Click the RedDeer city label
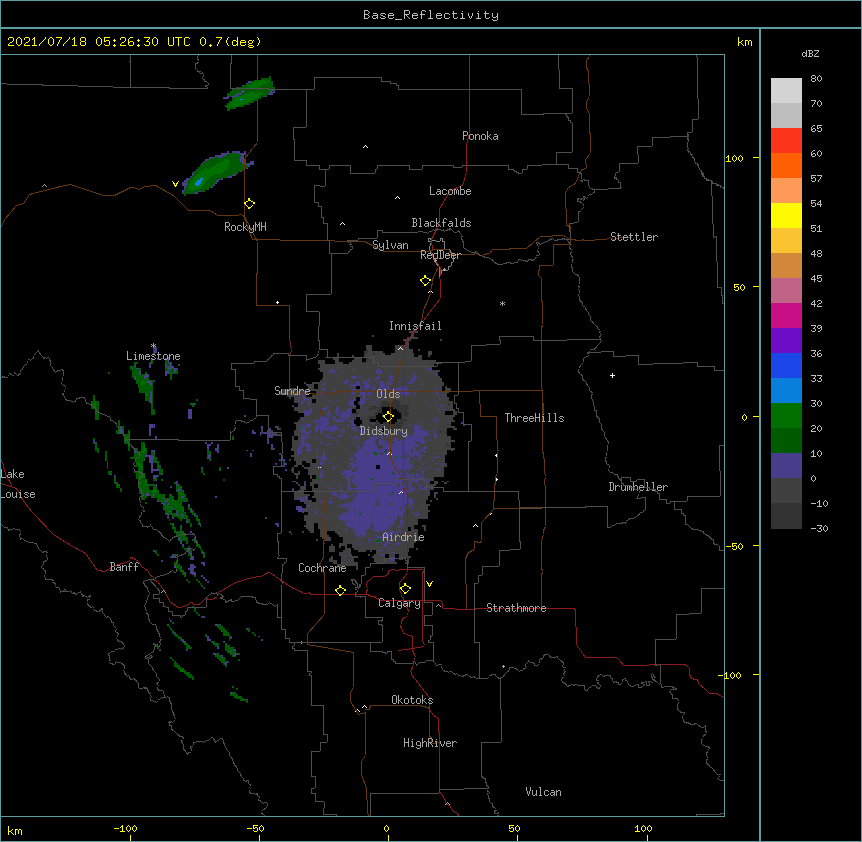The height and width of the screenshot is (842, 862). 440,255
